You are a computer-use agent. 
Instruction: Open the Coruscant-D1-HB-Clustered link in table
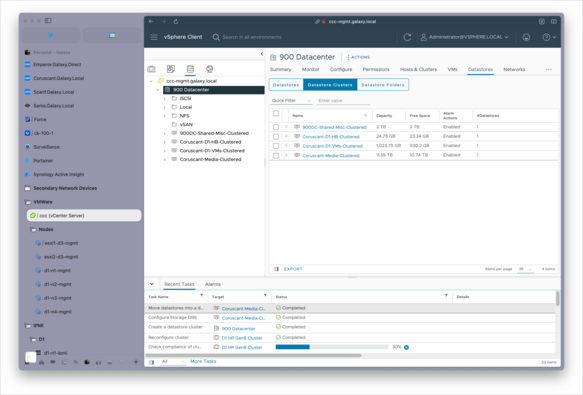click(x=331, y=137)
